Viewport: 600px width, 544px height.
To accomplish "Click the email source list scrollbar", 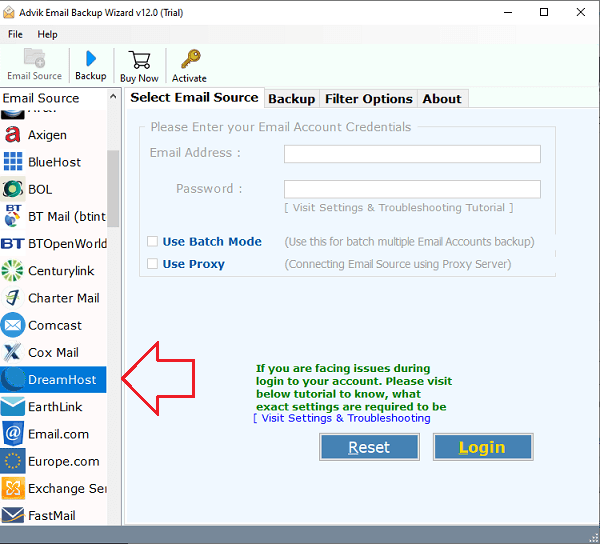I will [x=113, y=190].
